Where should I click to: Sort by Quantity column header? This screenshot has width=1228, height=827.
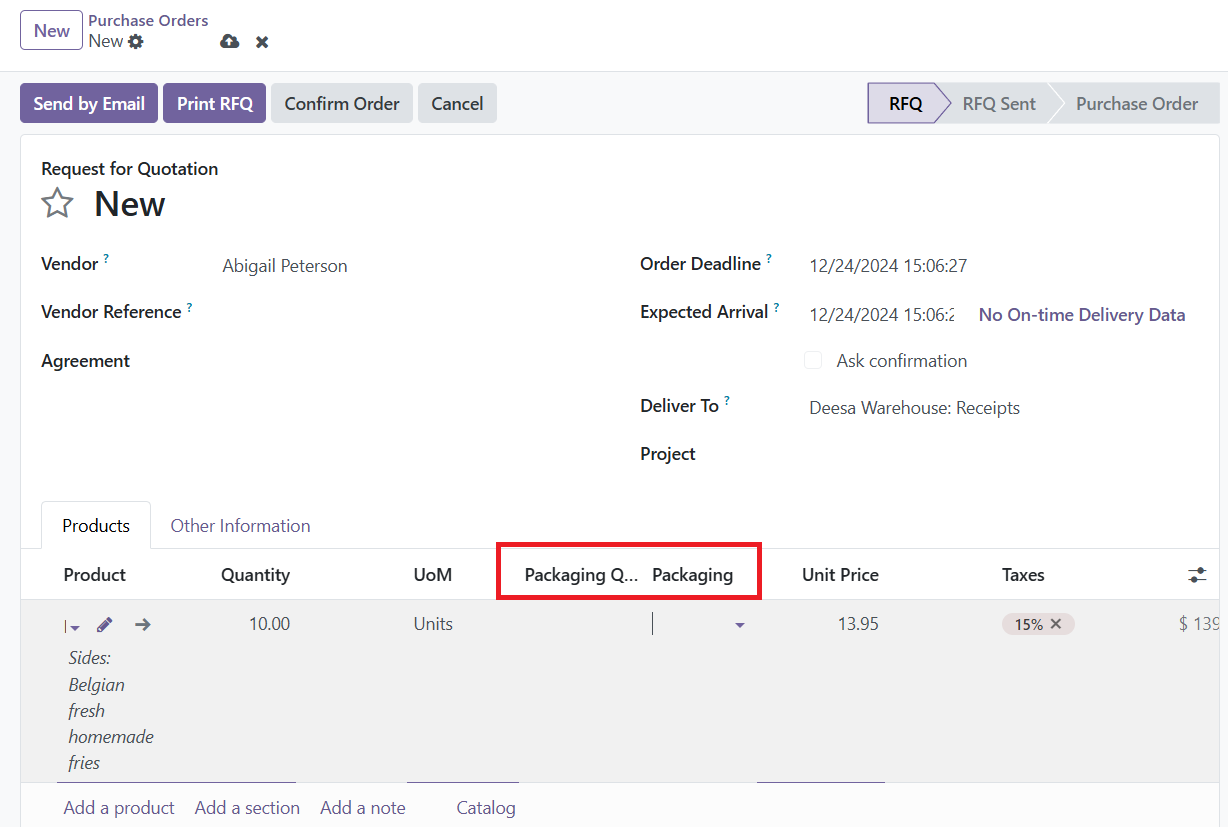coord(256,575)
